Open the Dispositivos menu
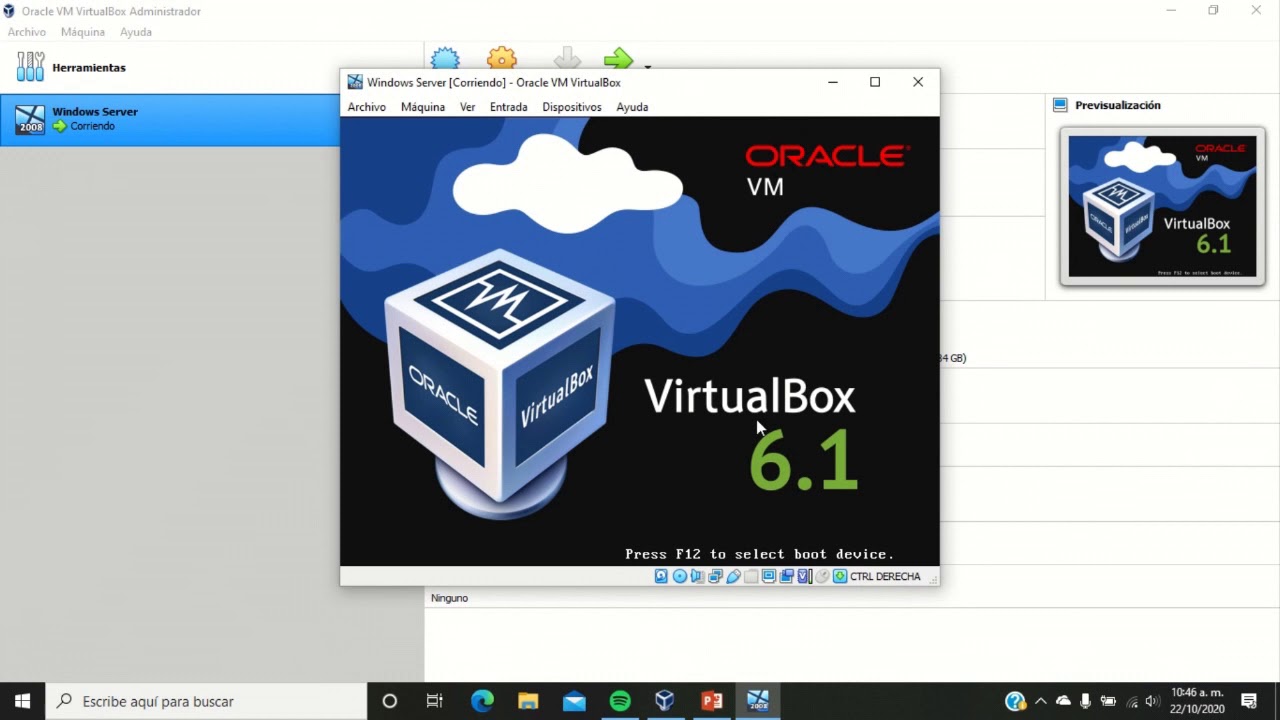Image resolution: width=1280 pixels, height=720 pixels. tap(572, 107)
